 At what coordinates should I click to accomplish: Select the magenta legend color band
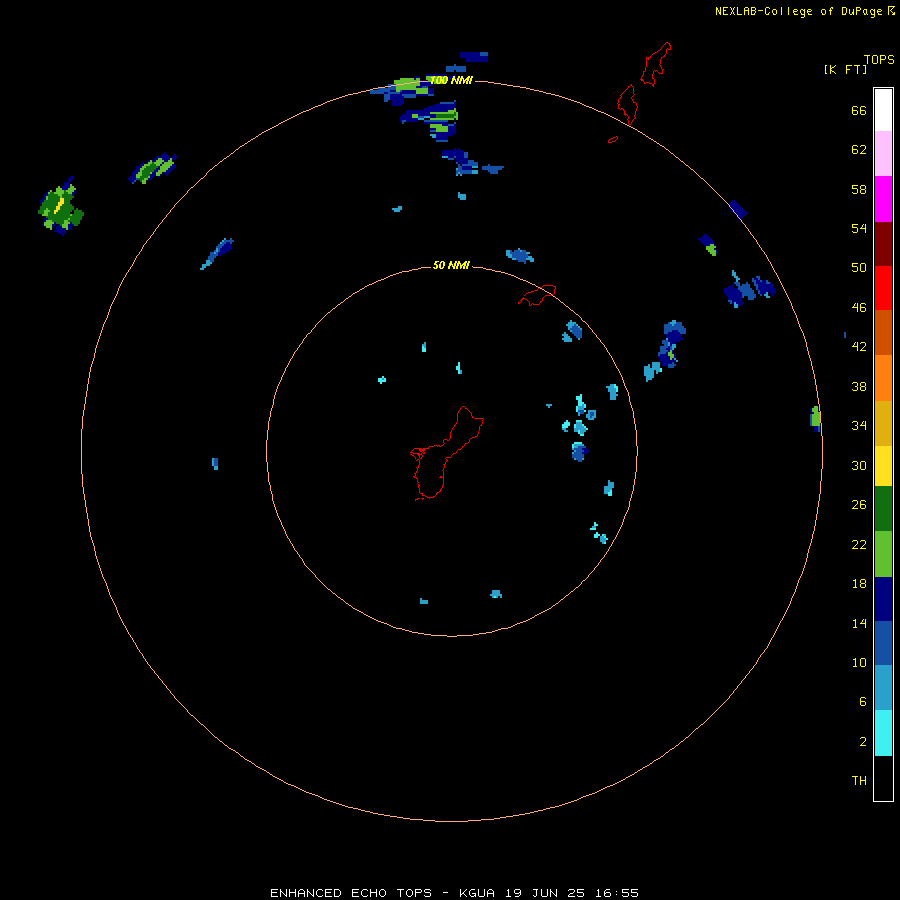click(x=883, y=199)
